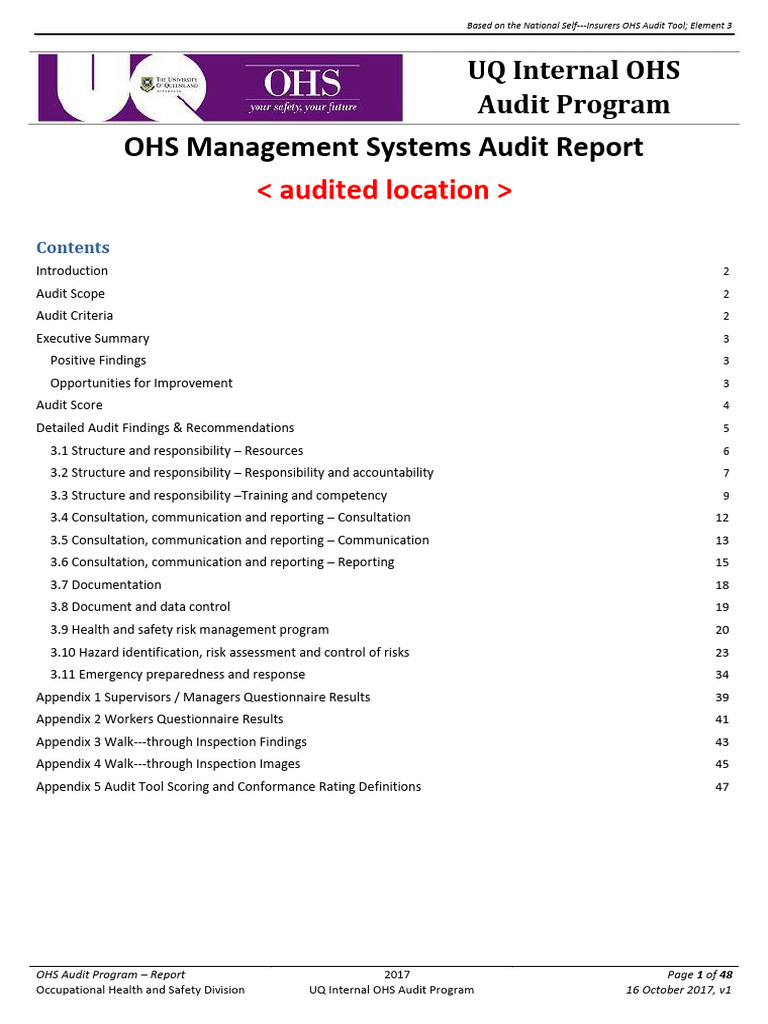
Task: Open the Audit Criteria contents entry
Action: tap(74, 315)
